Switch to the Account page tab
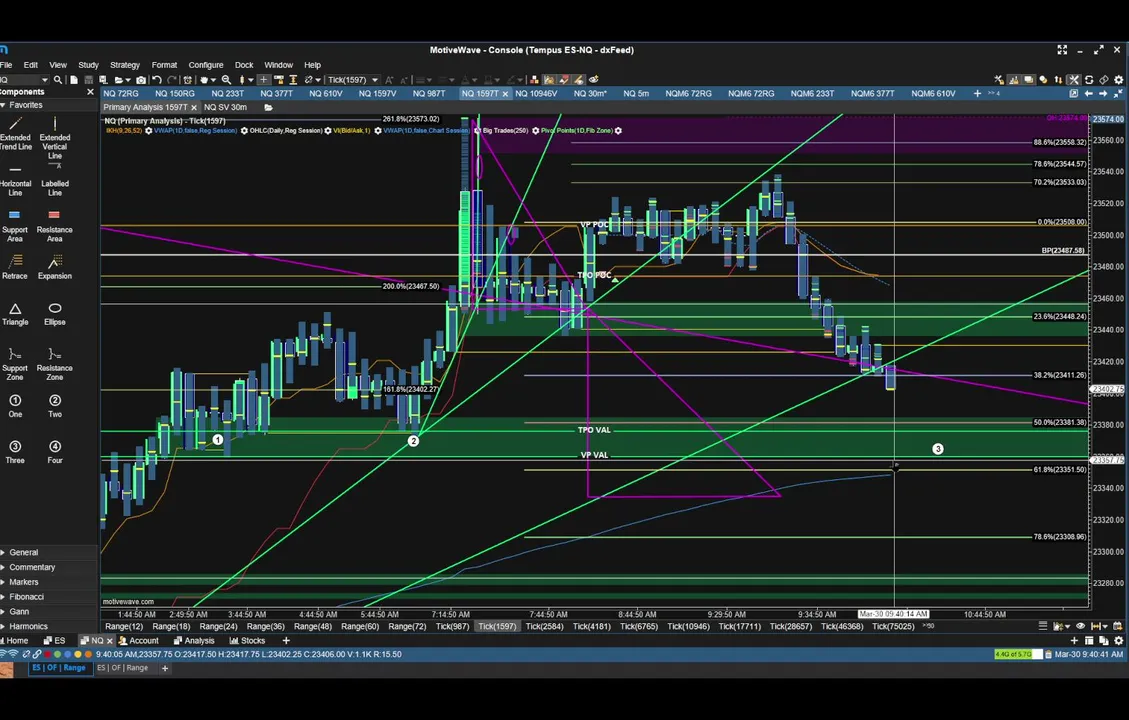This screenshot has width=1129, height=720. 138,641
